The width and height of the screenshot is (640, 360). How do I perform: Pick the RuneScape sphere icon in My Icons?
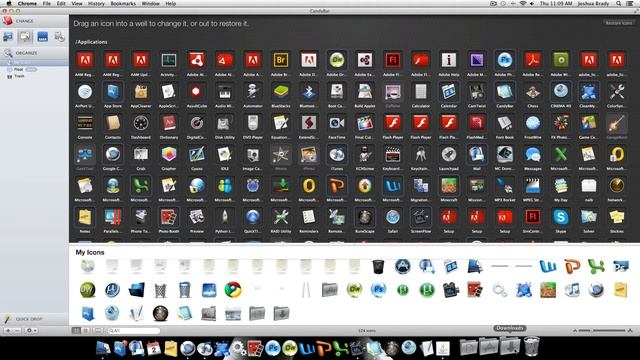(160, 313)
